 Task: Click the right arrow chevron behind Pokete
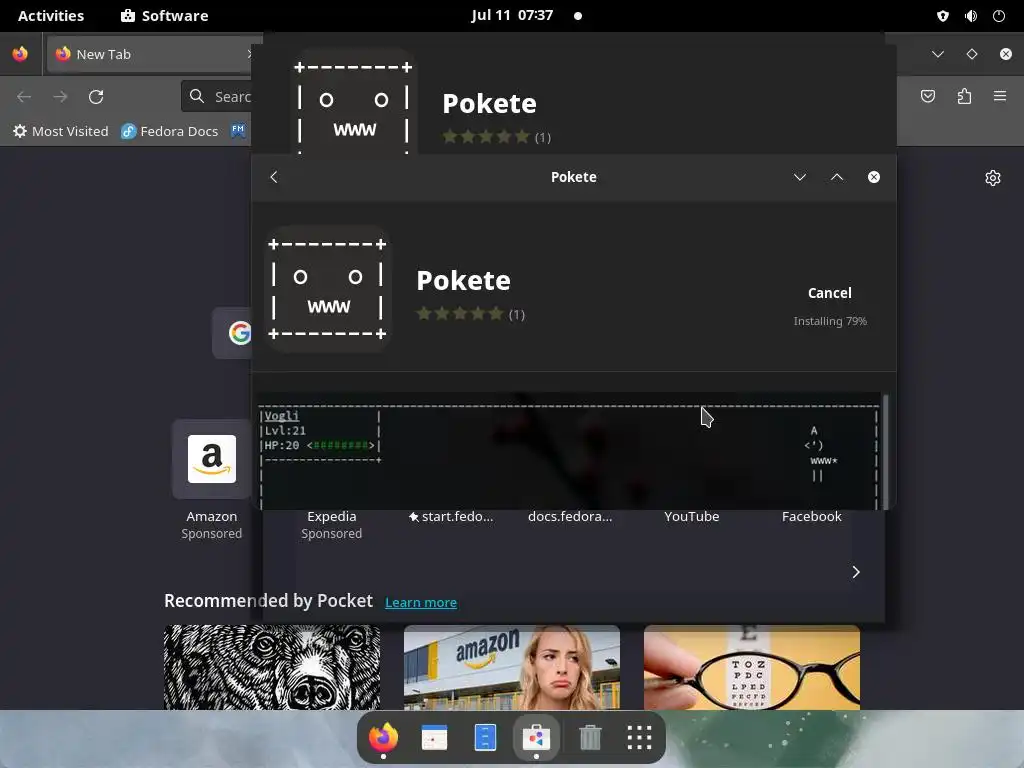coord(856,572)
